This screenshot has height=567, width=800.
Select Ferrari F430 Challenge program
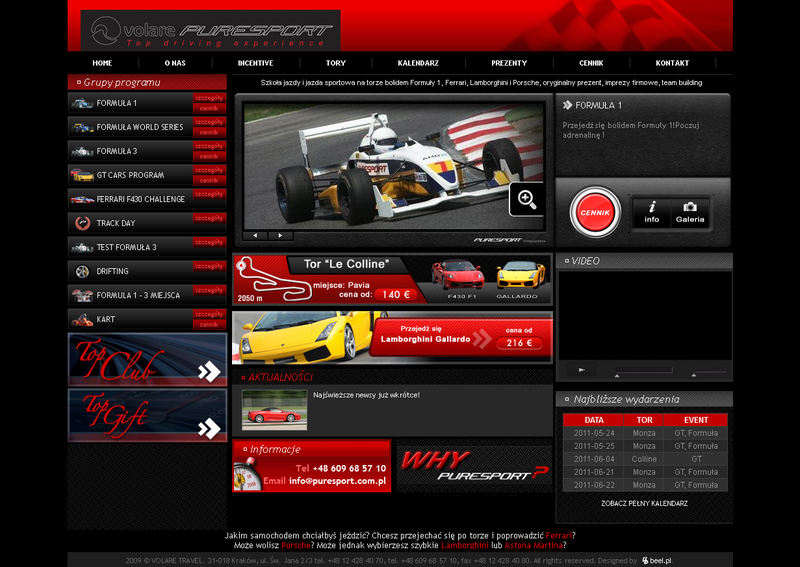(140, 199)
